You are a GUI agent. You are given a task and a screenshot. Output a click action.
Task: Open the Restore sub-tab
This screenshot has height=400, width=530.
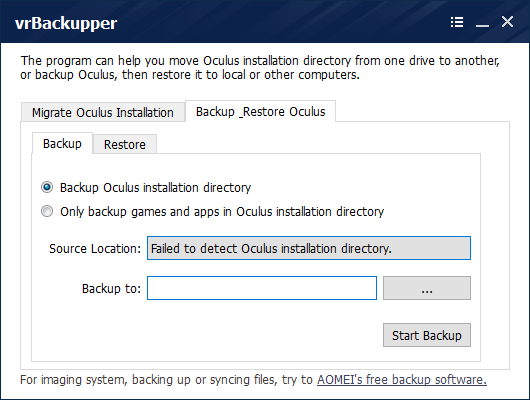coord(125,144)
